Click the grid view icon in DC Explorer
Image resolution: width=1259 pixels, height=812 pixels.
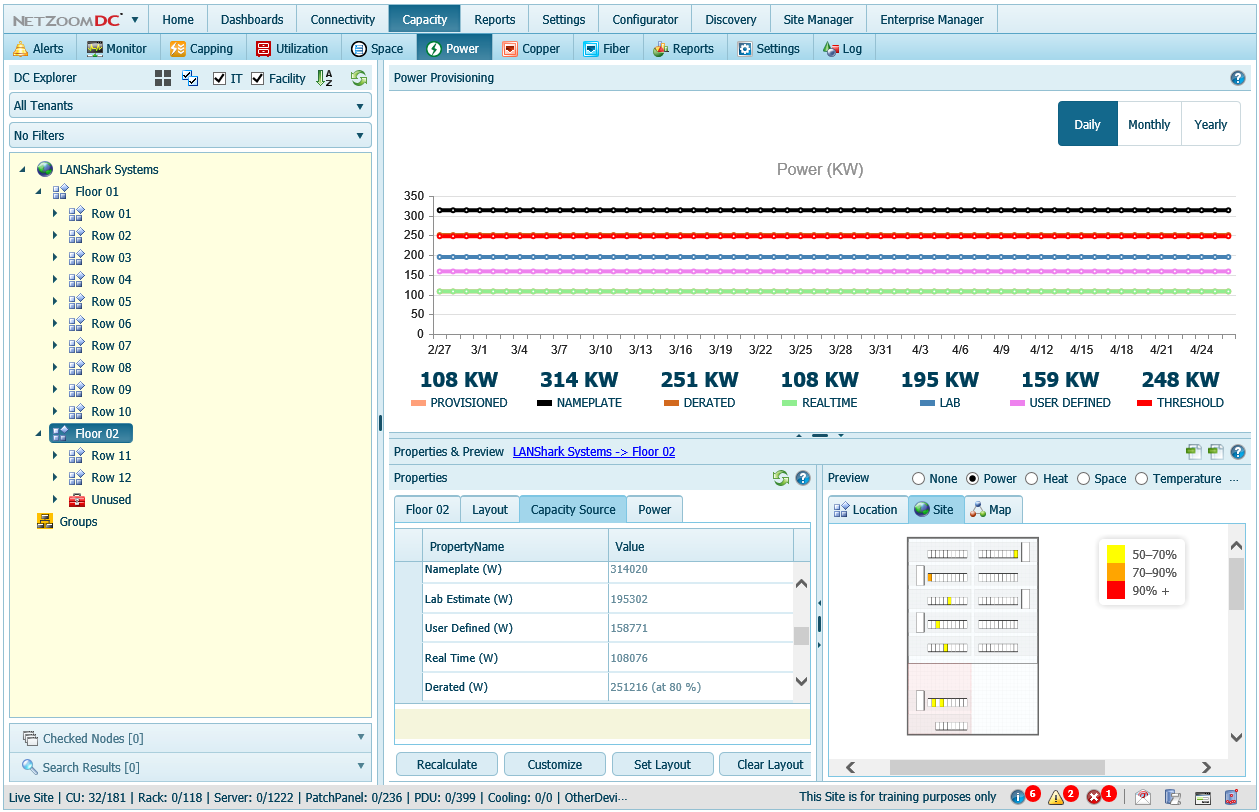(163, 78)
